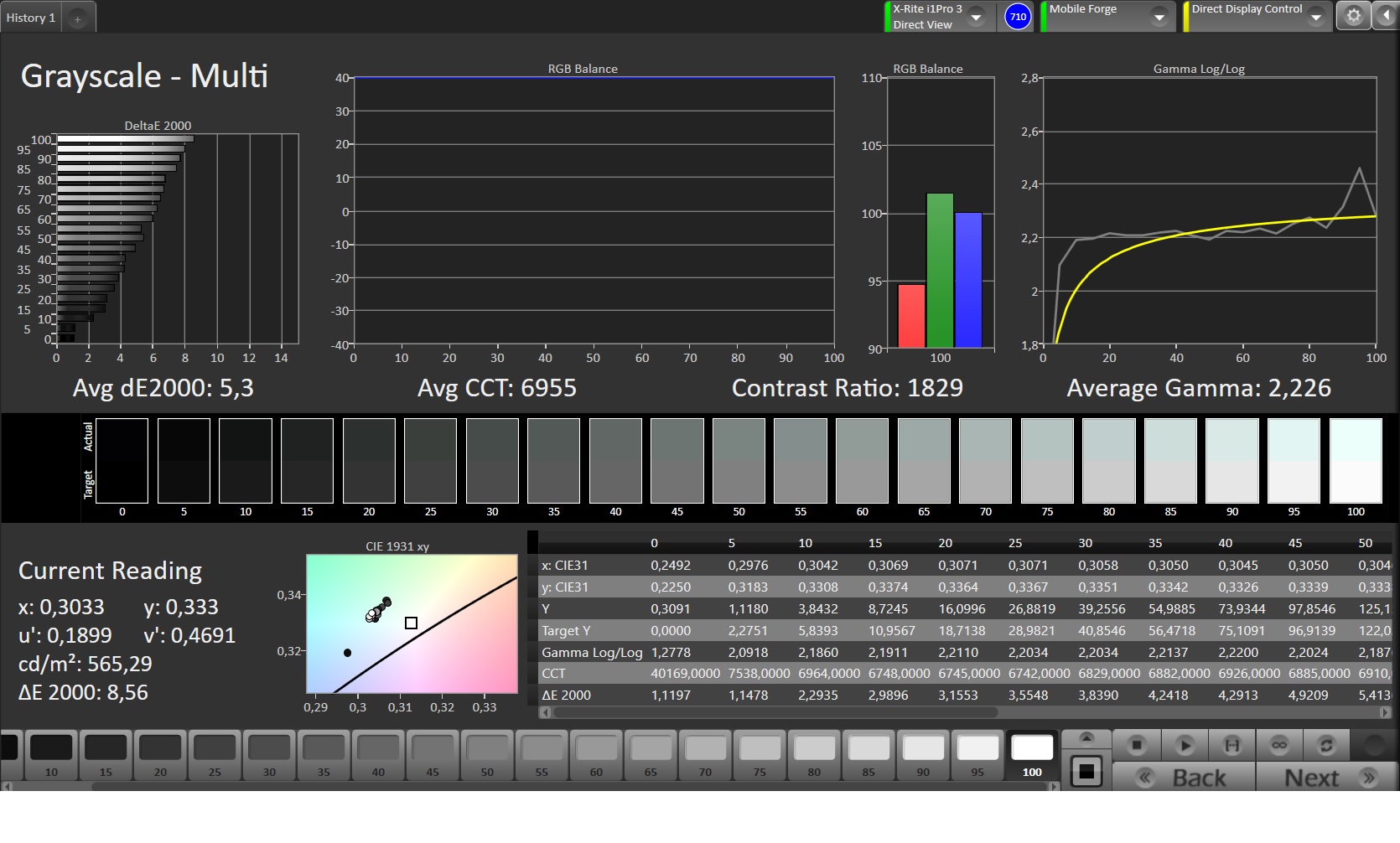Image resolution: width=1400 pixels, height=843 pixels.
Task: Select the 60 percent gray level button
Action: pos(596,755)
